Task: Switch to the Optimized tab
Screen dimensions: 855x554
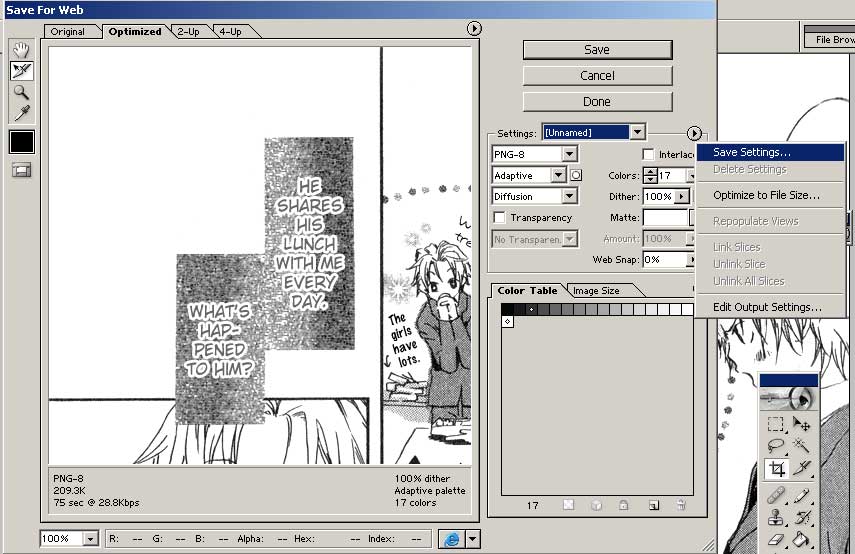Action: (135, 32)
